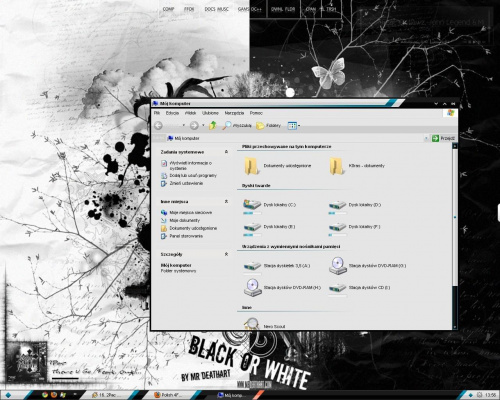Launch Firefox from the quick launch bar
The width and height of the screenshot is (500, 400).
pos(54,395)
